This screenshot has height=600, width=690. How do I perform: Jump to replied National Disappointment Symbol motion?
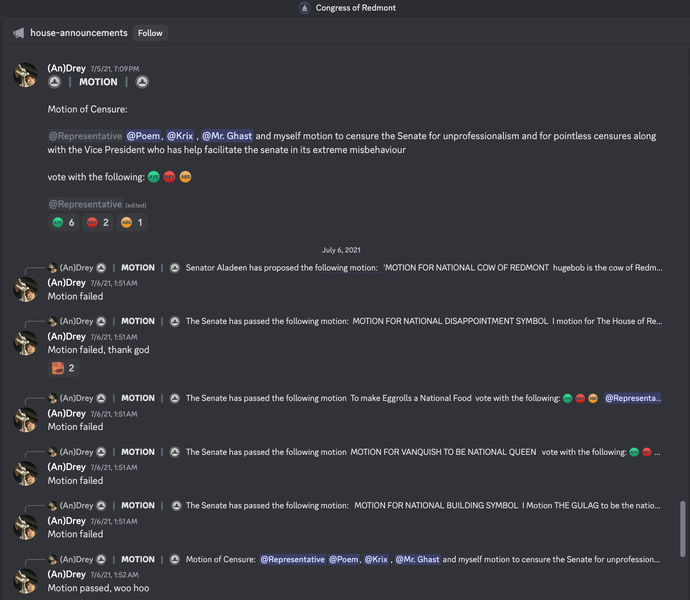[424, 321]
